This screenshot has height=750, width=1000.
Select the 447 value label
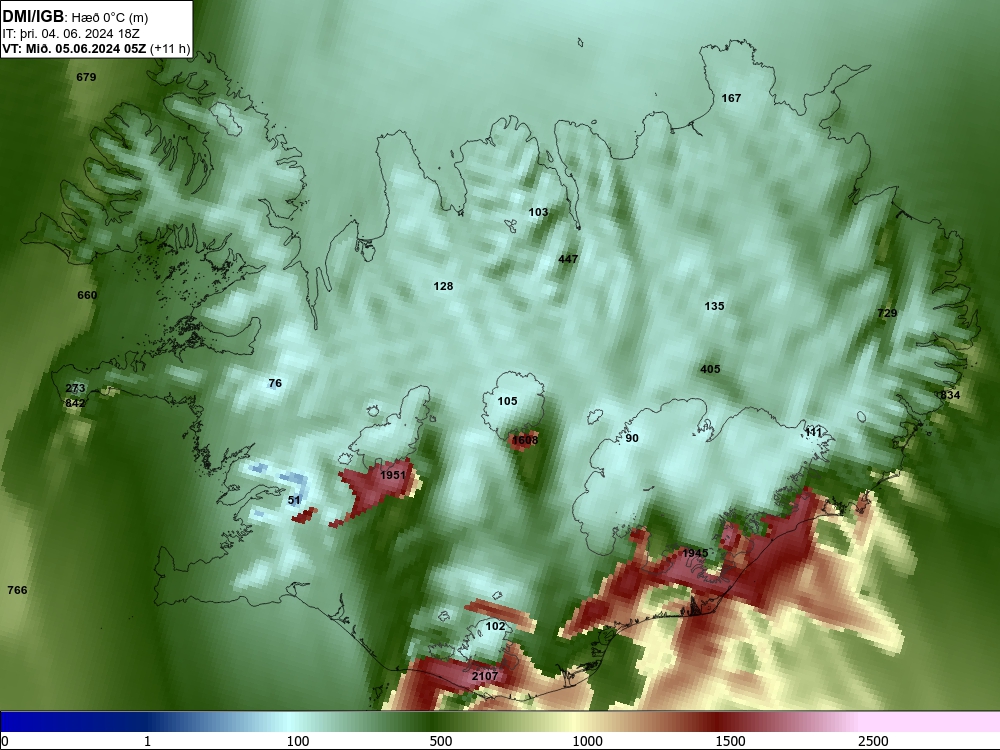568,259
